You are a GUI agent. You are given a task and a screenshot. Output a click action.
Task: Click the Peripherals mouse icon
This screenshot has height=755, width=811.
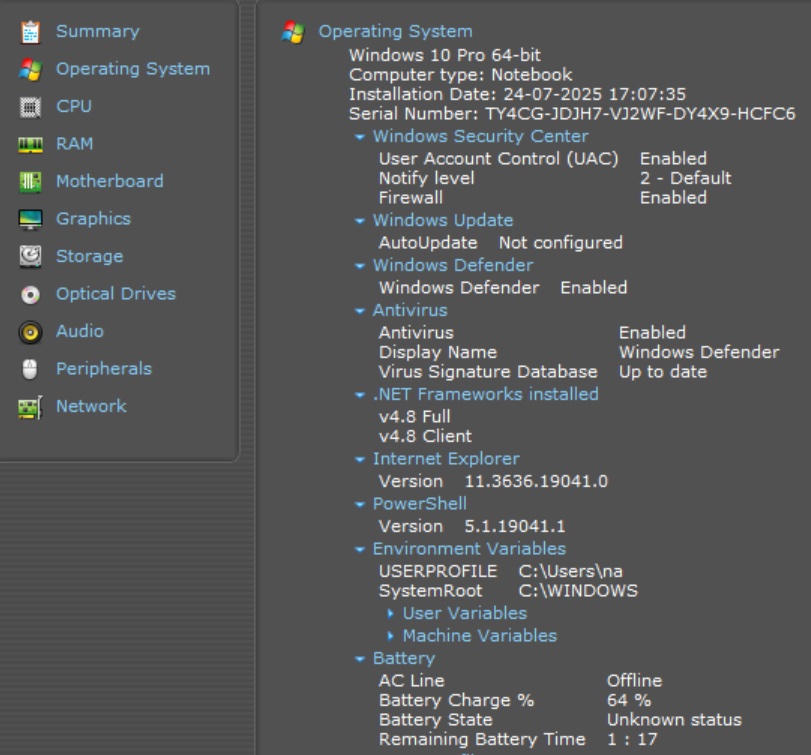coord(30,369)
